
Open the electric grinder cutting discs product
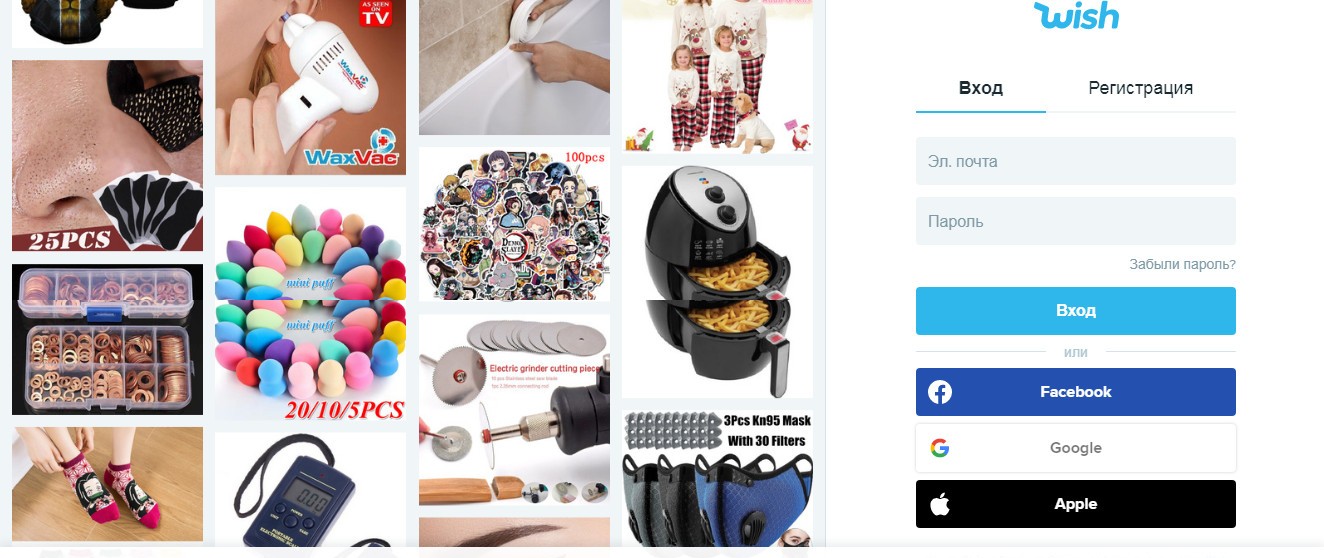(514, 410)
